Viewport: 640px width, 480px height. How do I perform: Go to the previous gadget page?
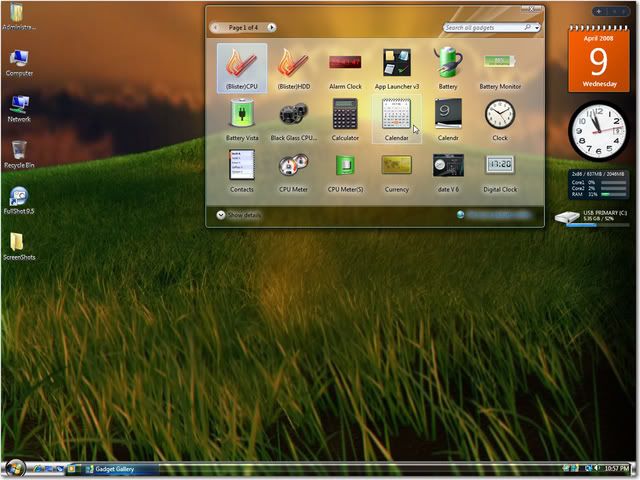point(215,27)
